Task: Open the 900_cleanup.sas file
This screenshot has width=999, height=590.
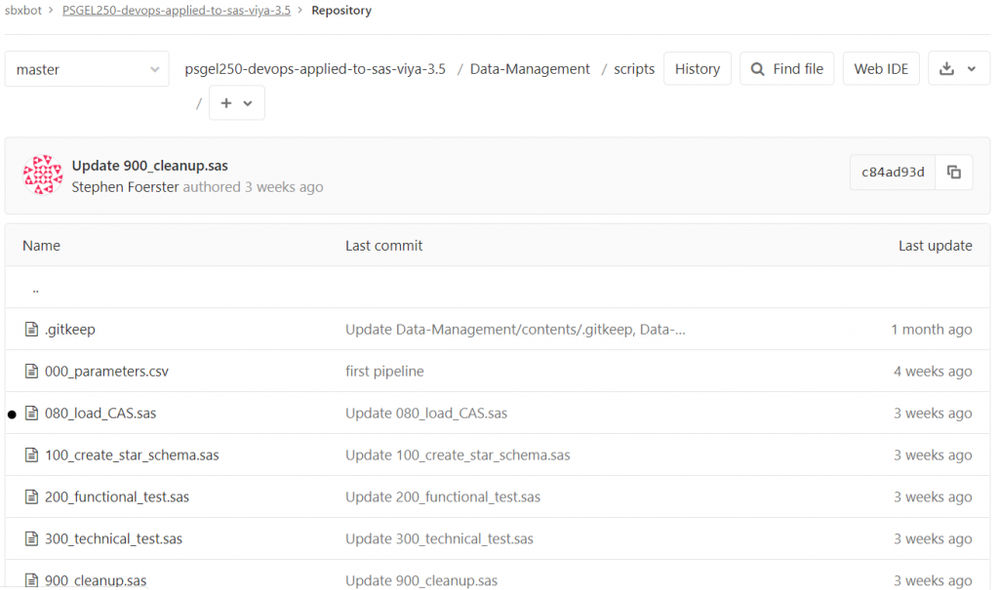Action: [95, 580]
